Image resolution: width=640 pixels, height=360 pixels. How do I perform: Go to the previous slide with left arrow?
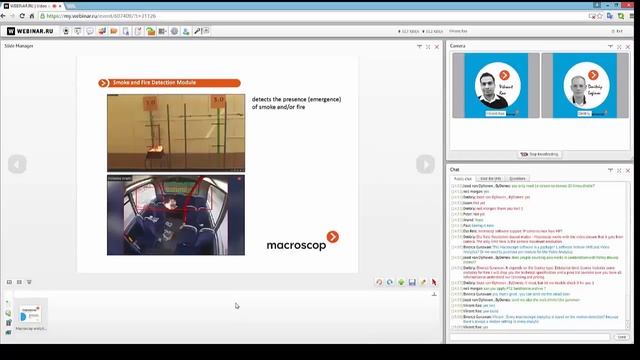coord(17,164)
